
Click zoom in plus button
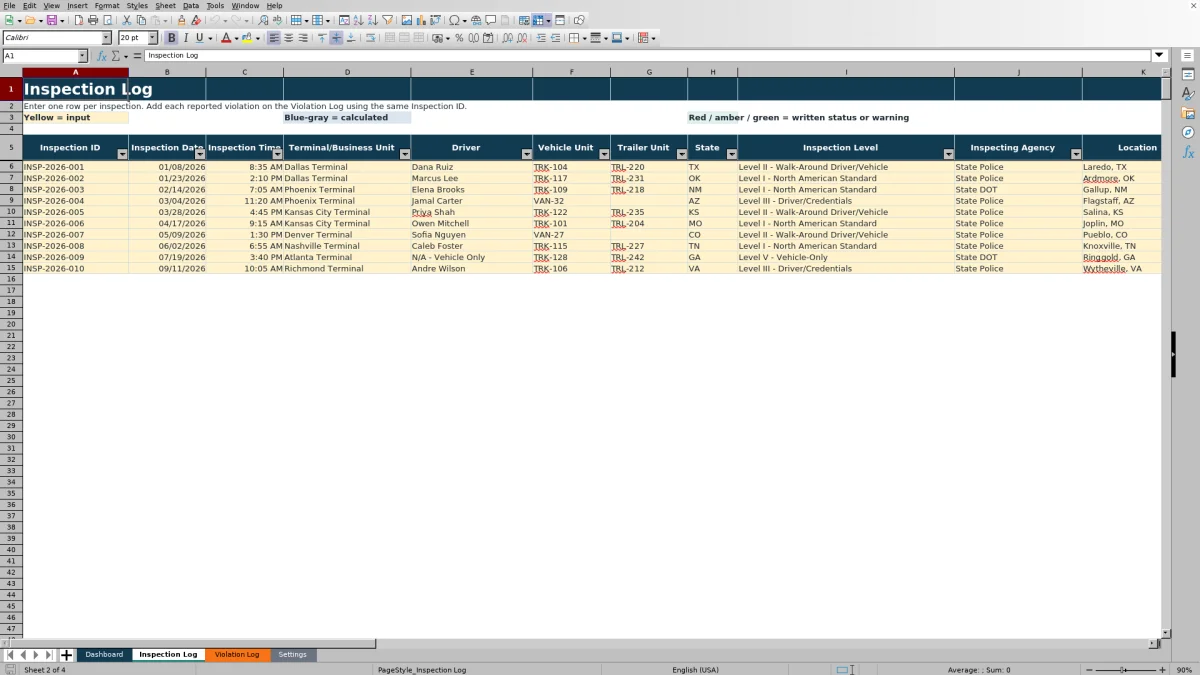point(1161,670)
